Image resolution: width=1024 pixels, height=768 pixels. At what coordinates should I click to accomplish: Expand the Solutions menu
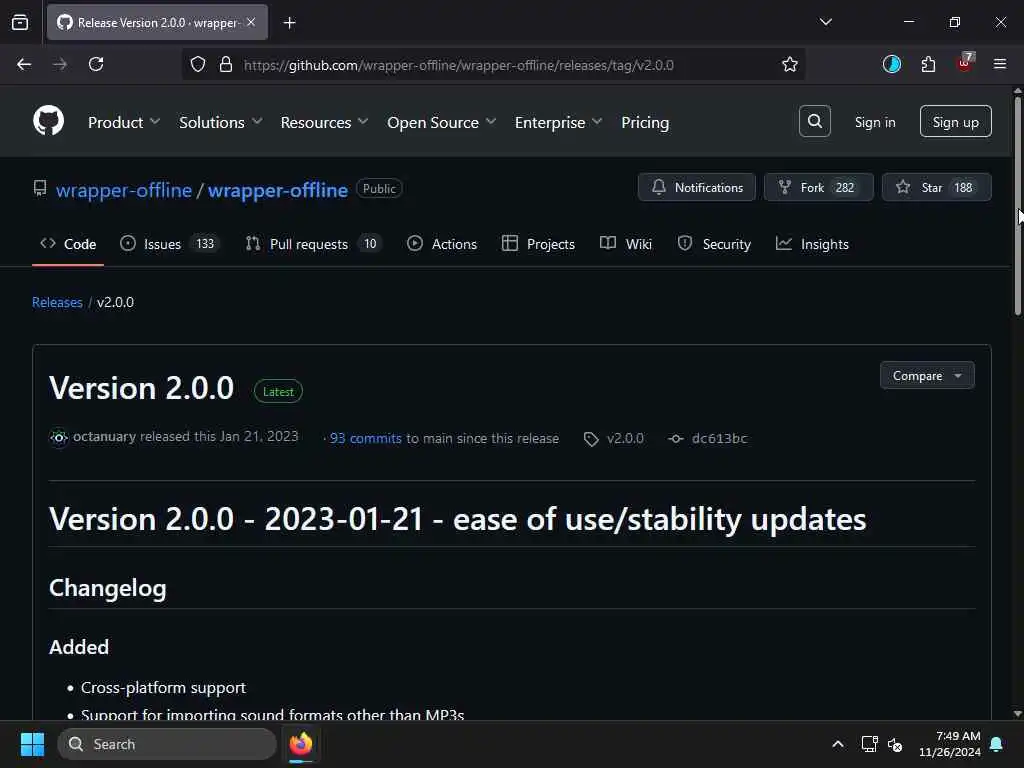(221, 122)
